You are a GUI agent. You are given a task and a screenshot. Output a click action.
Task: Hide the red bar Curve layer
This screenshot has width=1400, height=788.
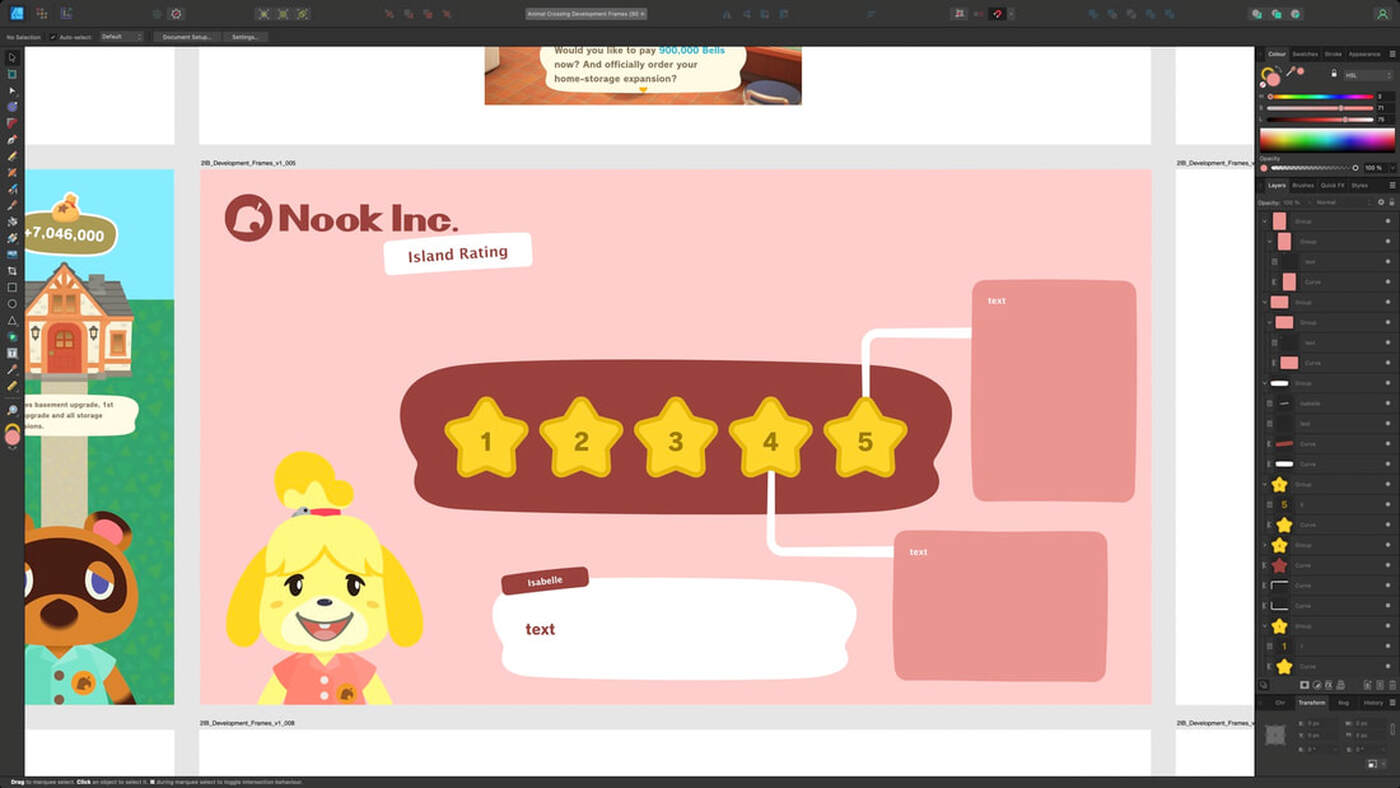pyautogui.click(x=1388, y=443)
